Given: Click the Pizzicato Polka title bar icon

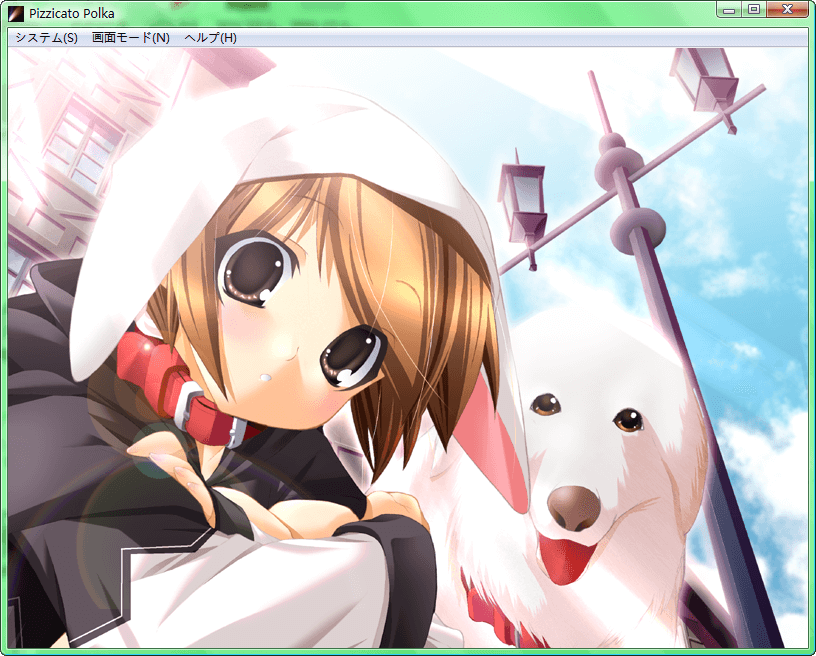Looking at the screenshot, I should (16, 14).
